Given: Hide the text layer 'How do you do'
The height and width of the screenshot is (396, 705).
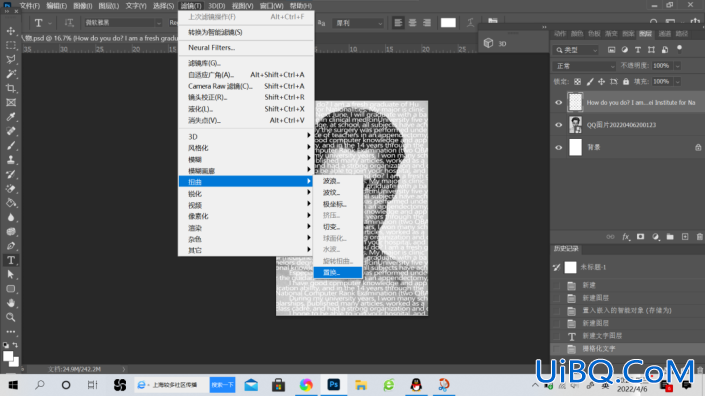Looking at the screenshot, I should 558,102.
